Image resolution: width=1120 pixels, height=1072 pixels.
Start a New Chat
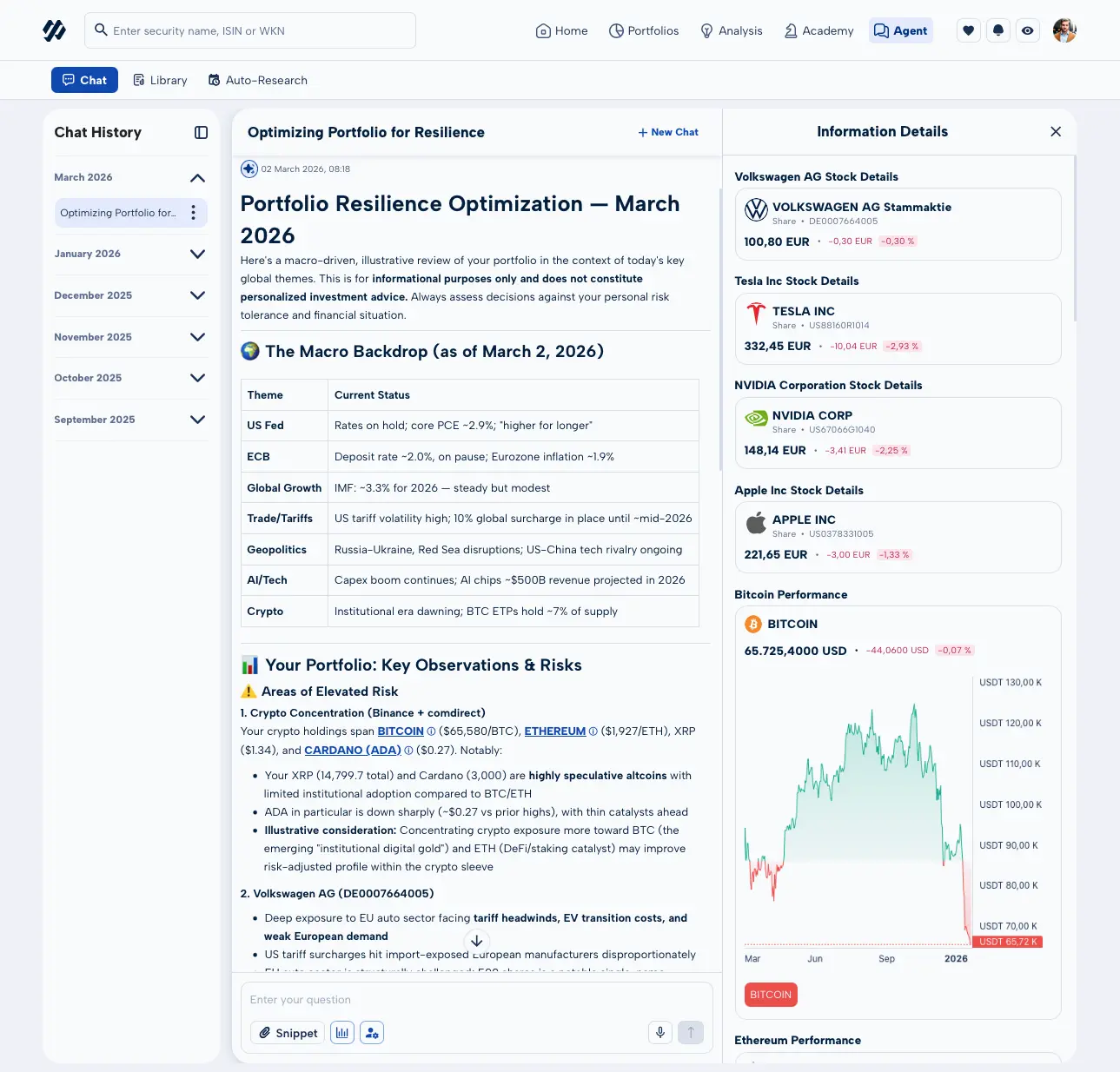668,132
